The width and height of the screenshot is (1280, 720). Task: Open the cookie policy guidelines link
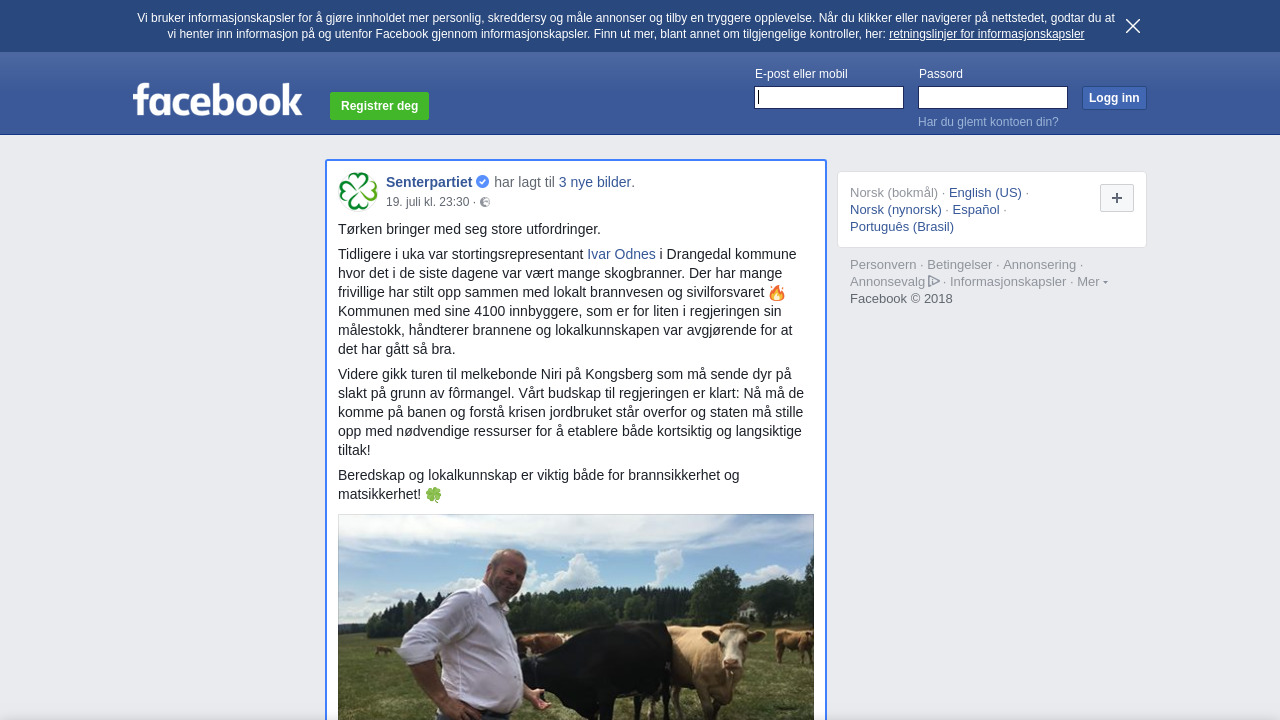(x=986, y=34)
